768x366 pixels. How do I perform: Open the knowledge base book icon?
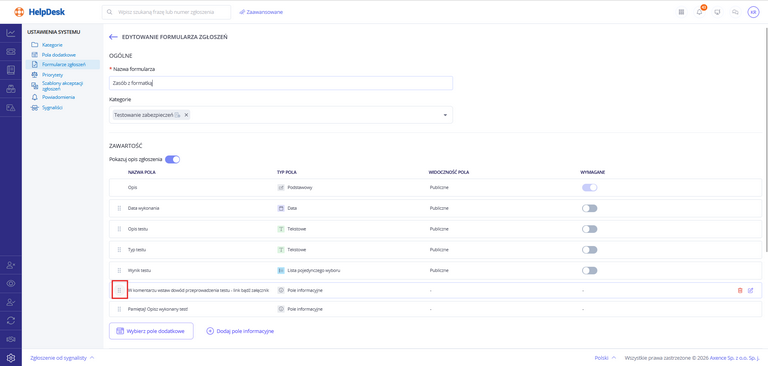click(x=11, y=70)
